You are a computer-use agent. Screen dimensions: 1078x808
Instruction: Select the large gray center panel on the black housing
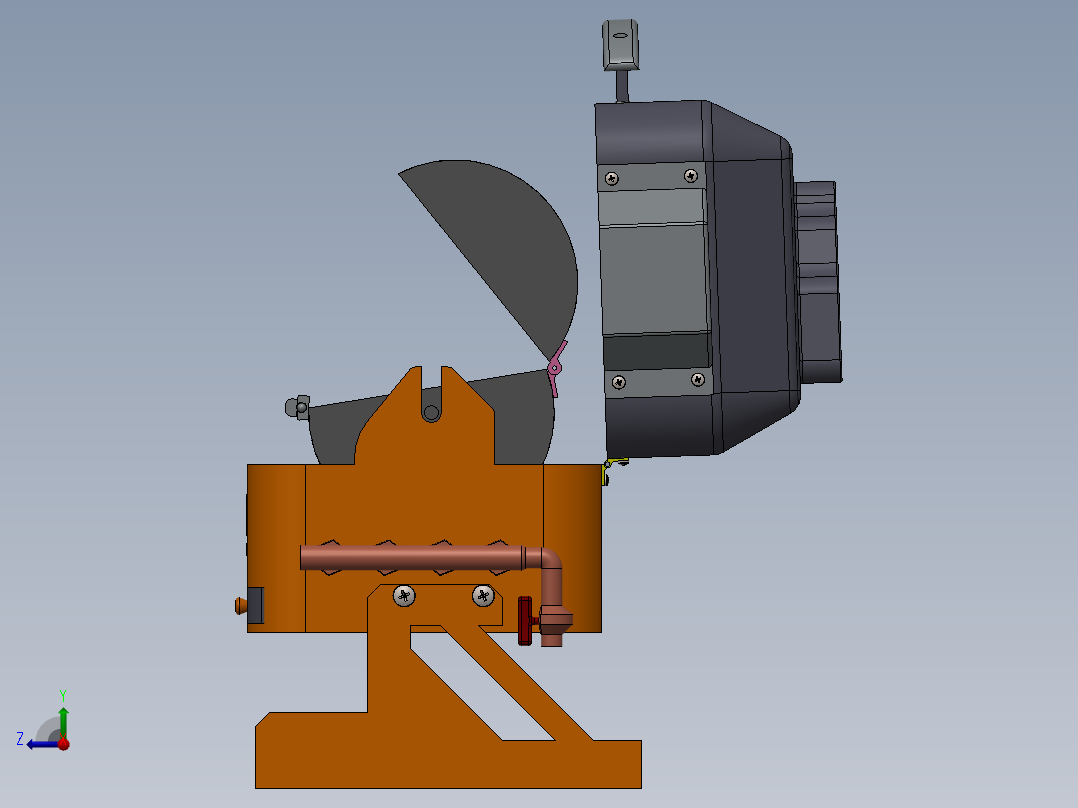tap(654, 279)
